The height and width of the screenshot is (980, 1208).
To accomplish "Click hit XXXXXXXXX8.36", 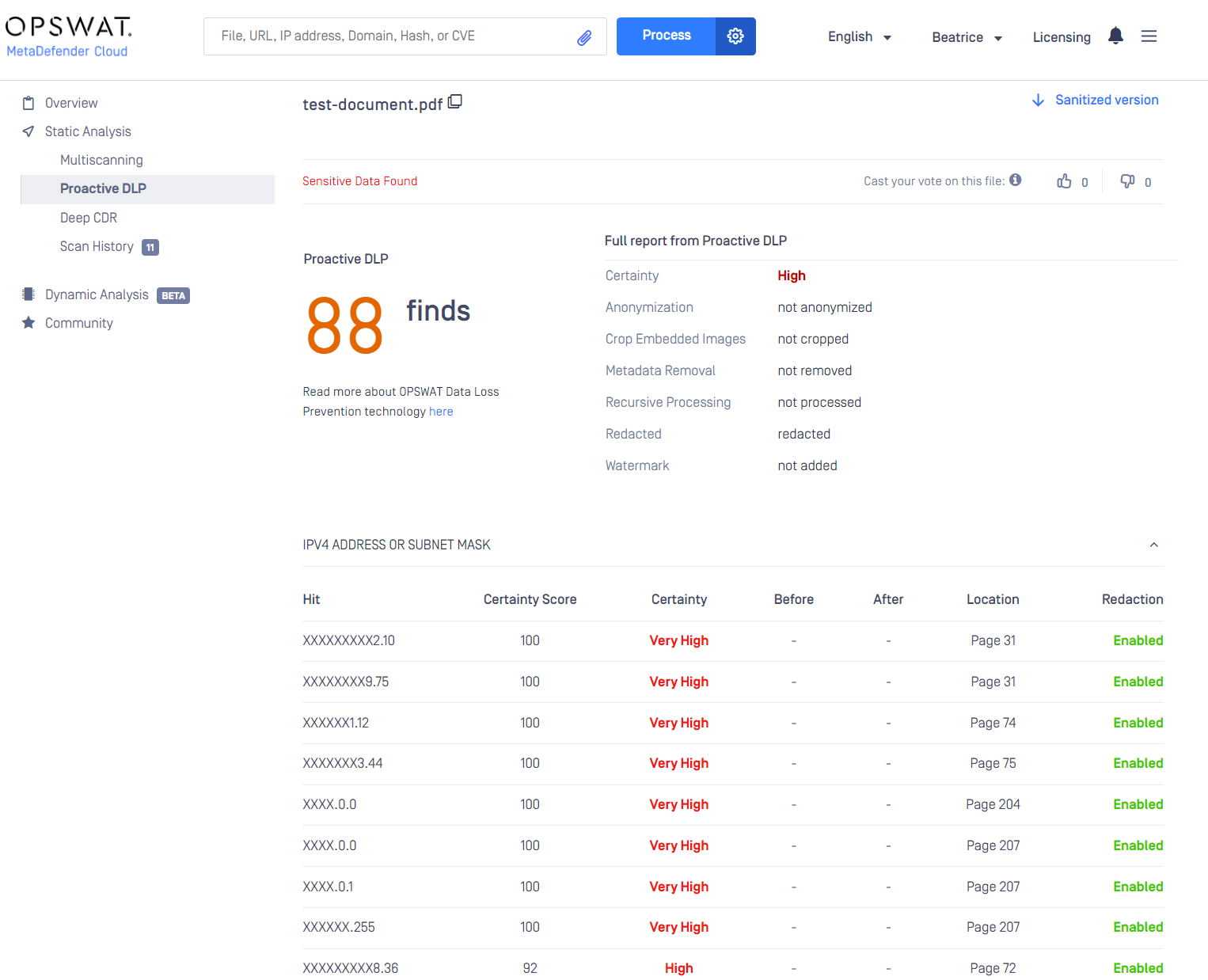I will [351, 968].
